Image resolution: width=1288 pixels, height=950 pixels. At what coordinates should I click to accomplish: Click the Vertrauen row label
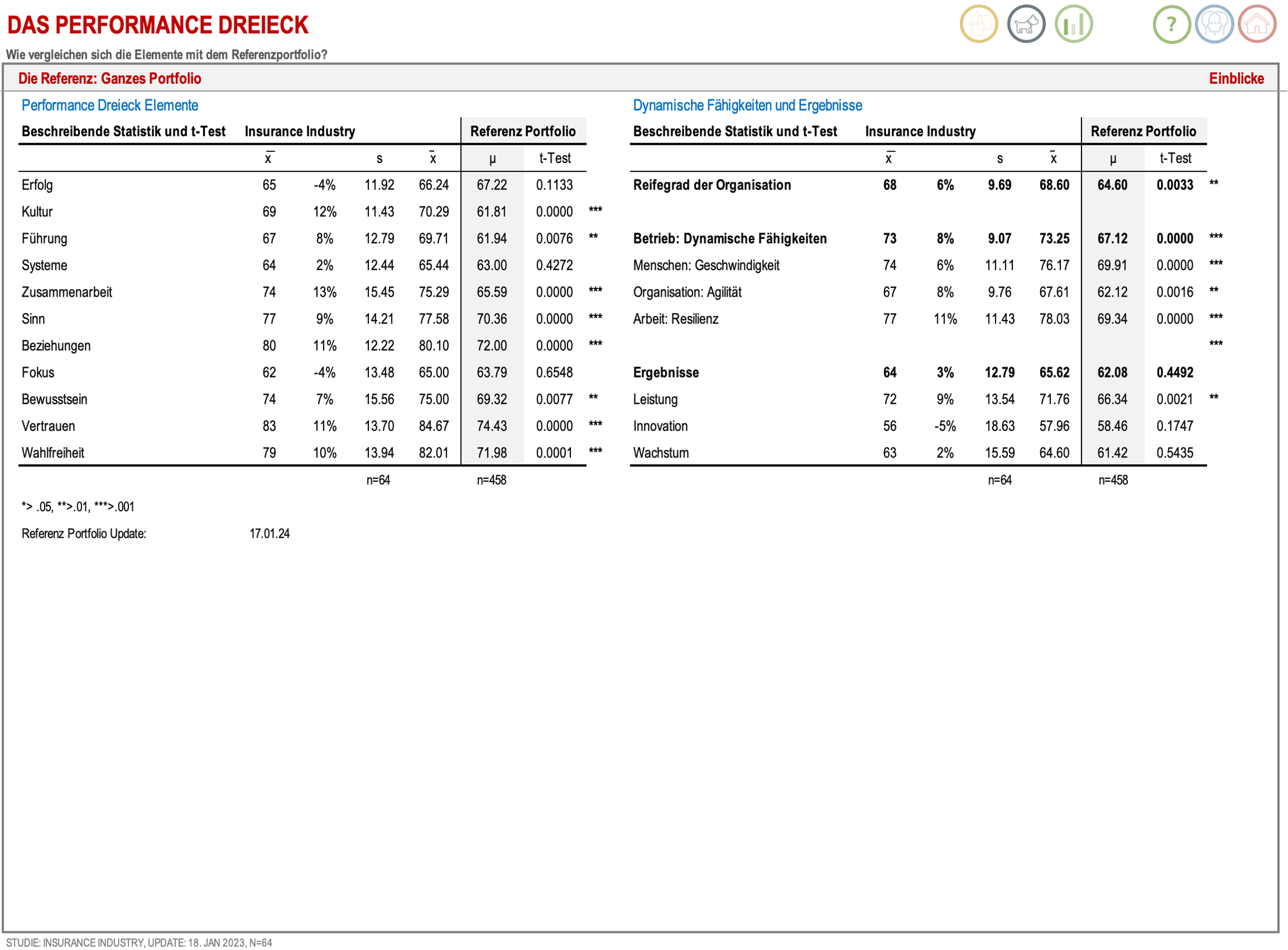[x=48, y=426]
